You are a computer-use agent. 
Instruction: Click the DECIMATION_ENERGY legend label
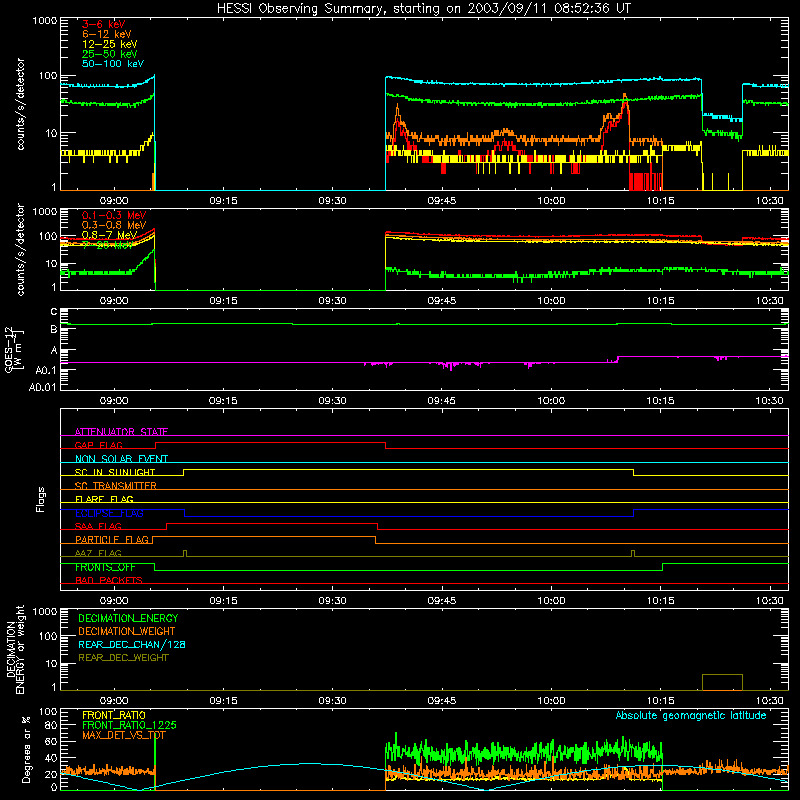click(128, 618)
